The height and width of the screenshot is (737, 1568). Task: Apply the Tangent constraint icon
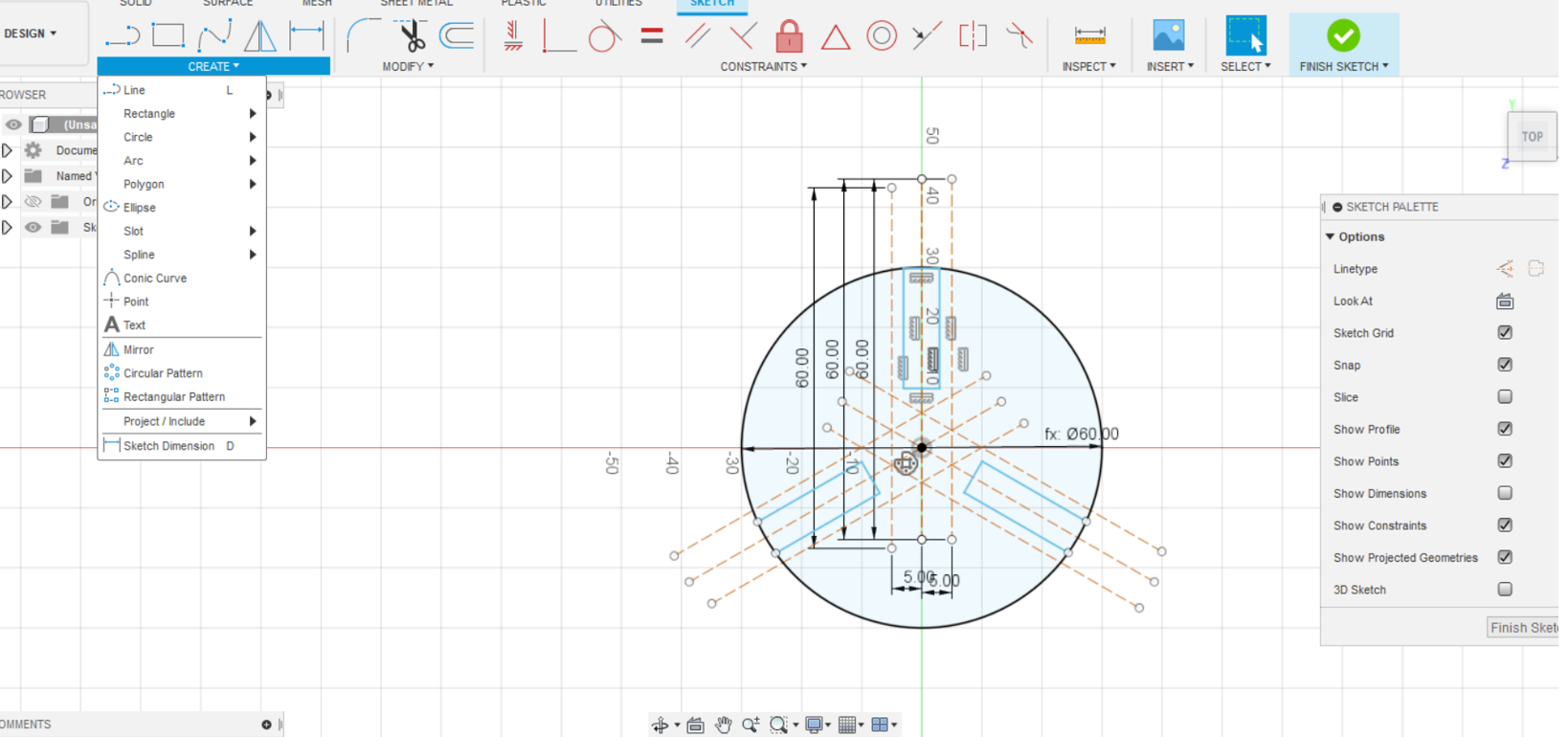coord(604,36)
